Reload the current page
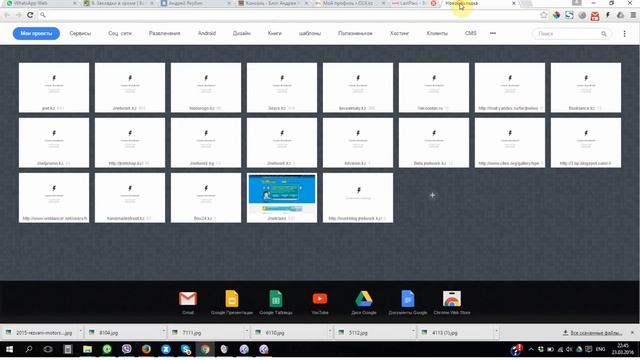The height and width of the screenshot is (360, 640). (30, 15)
